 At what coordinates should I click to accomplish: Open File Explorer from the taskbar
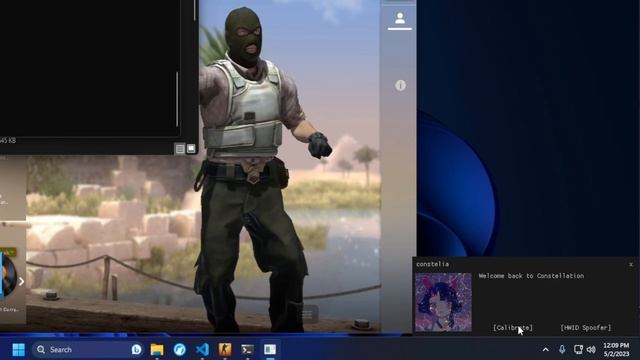[157, 349]
